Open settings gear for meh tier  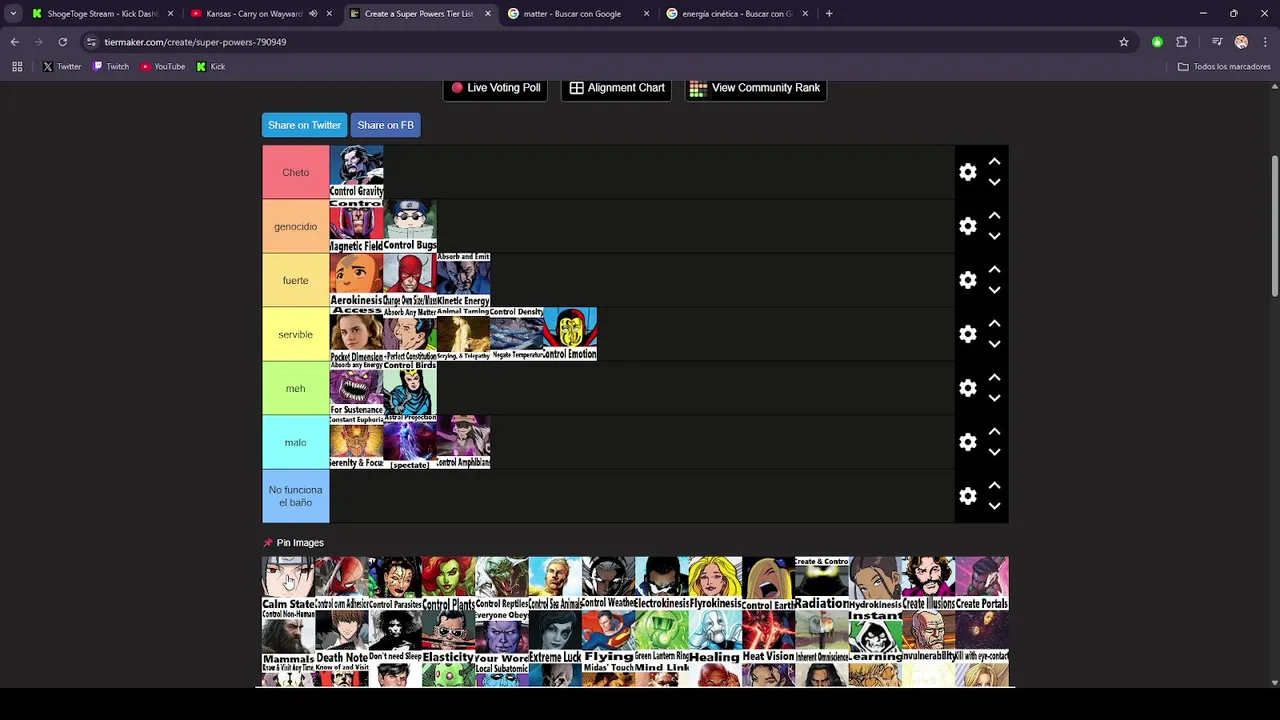(967, 388)
